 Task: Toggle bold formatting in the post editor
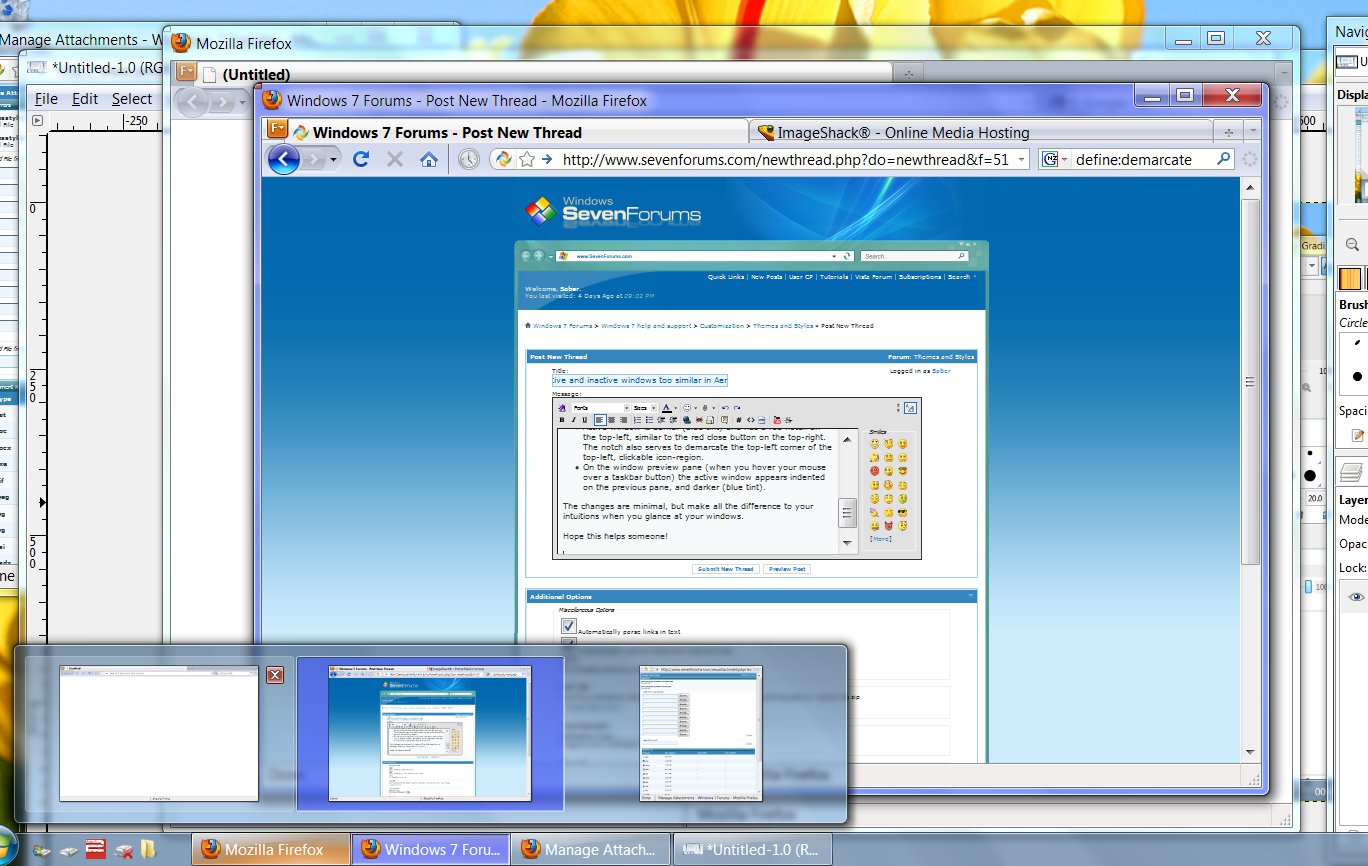[x=562, y=421]
